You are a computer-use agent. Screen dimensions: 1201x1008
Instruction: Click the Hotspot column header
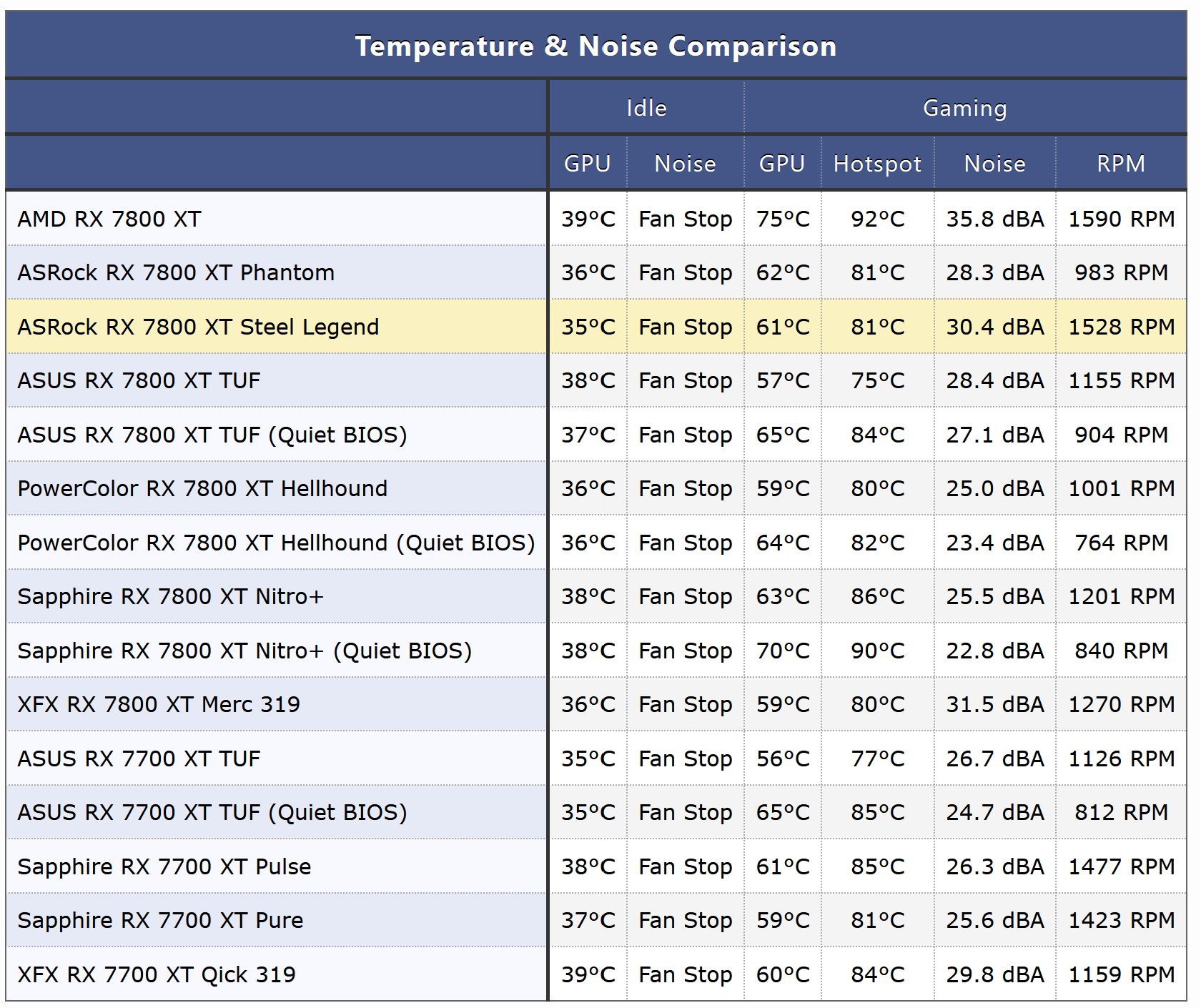[877, 164]
